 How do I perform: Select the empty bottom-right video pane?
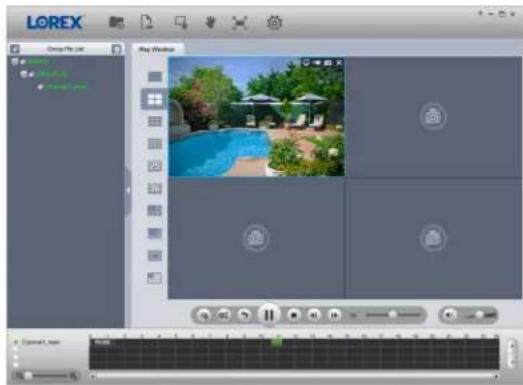pyautogui.click(x=434, y=238)
